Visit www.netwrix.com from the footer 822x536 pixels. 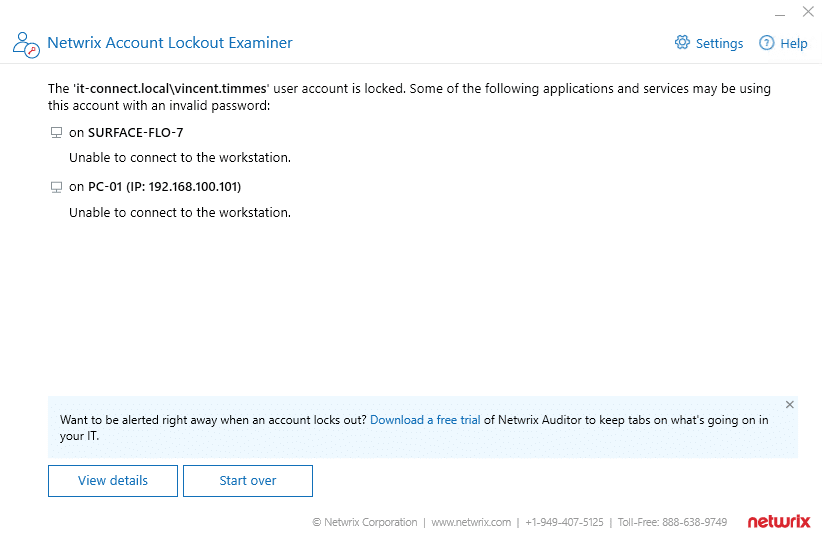click(x=471, y=522)
